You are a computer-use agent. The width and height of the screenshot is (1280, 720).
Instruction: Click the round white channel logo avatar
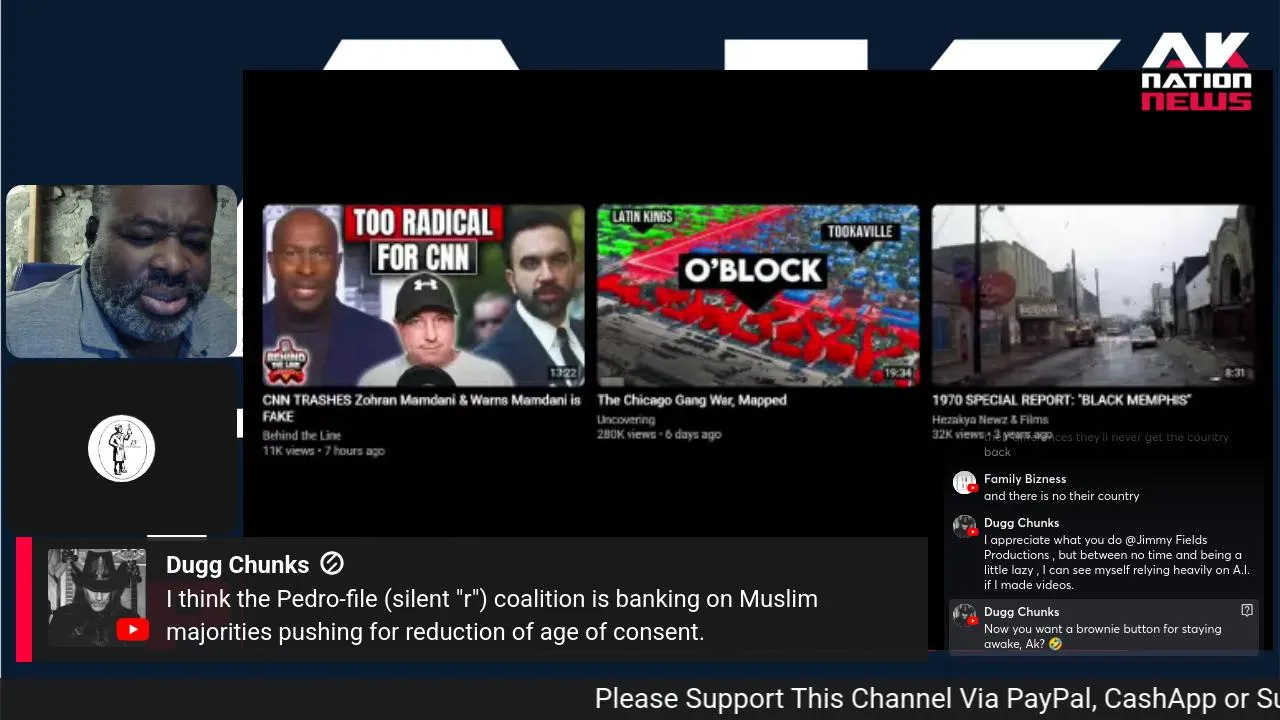coord(121,449)
